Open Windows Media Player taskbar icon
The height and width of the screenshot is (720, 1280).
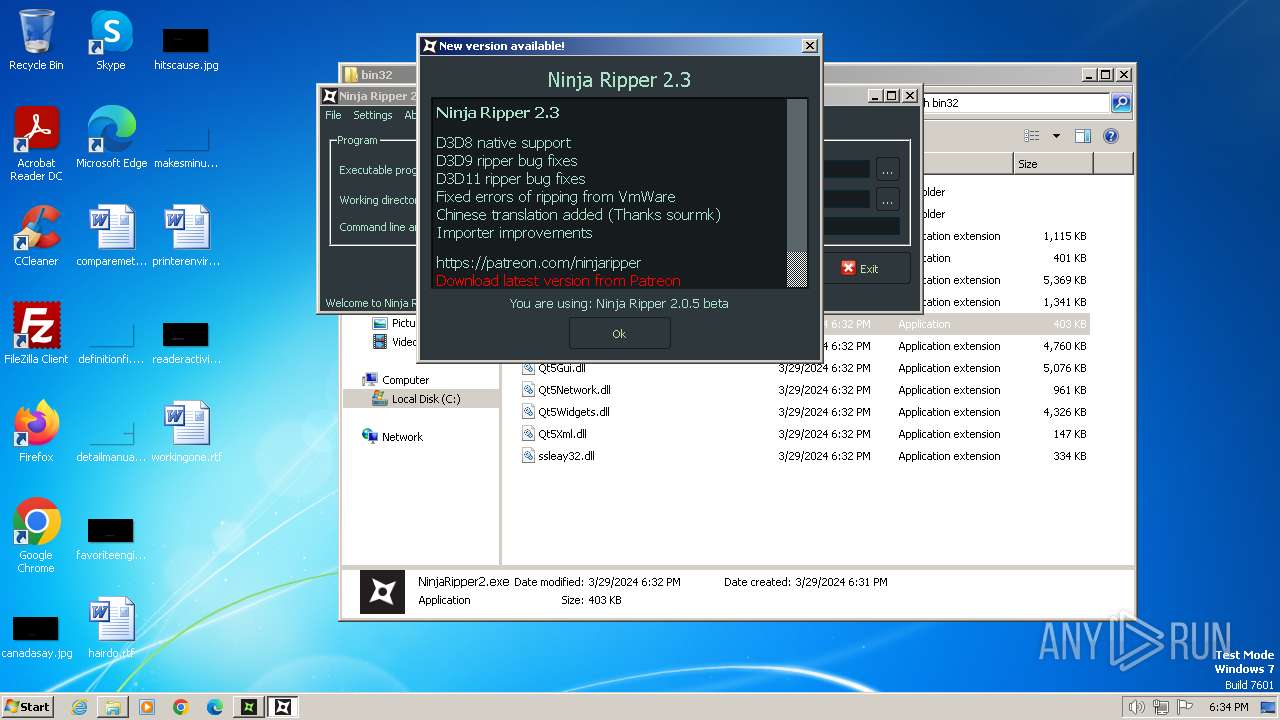click(x=147, y=707)
